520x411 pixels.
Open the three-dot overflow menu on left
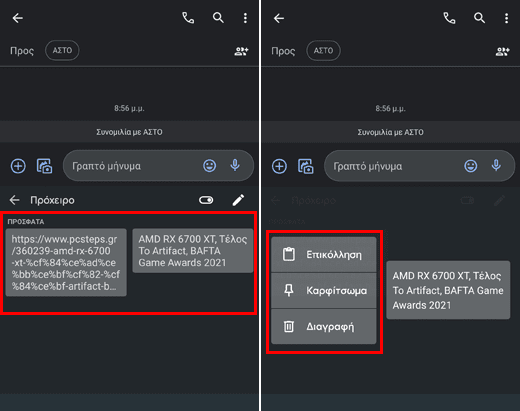(245, 18)
